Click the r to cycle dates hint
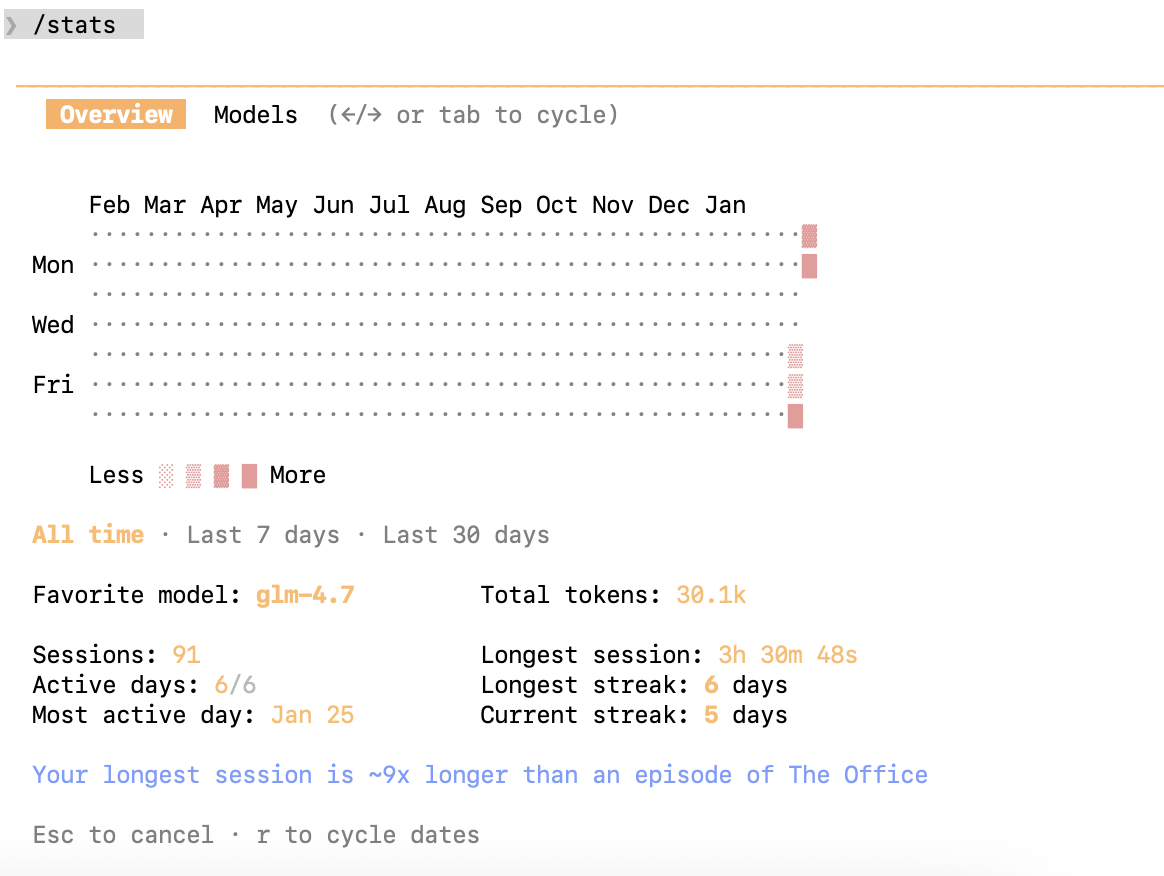The image size is (1164, 876). tap(368, 835)
